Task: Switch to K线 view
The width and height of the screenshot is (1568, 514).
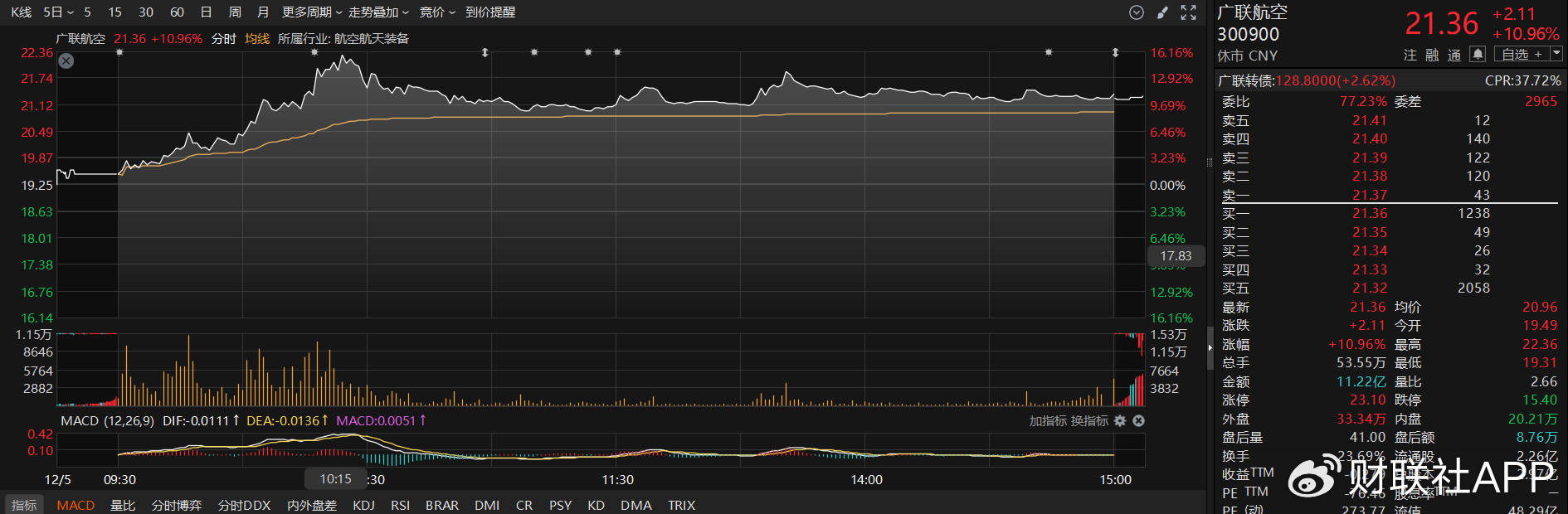Action: click(21, 12)
